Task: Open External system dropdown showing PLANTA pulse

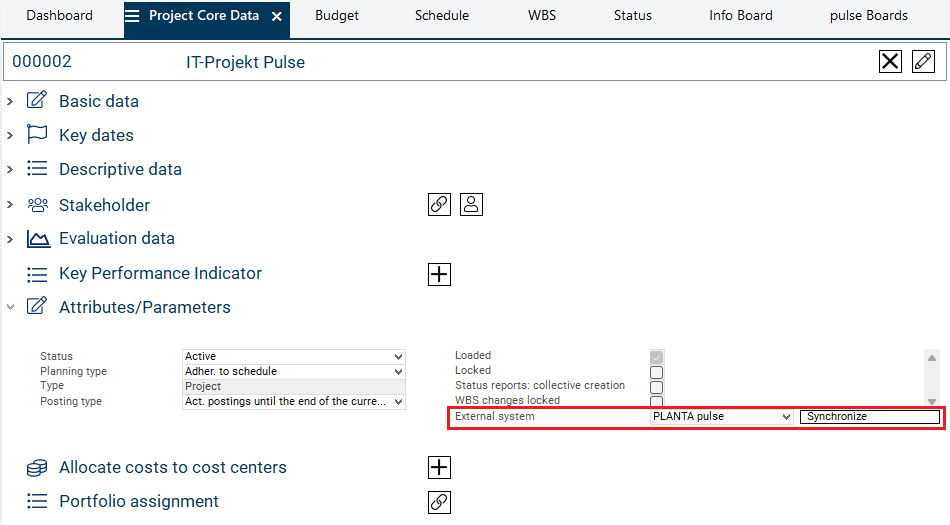Action: [x=786, y=417]
